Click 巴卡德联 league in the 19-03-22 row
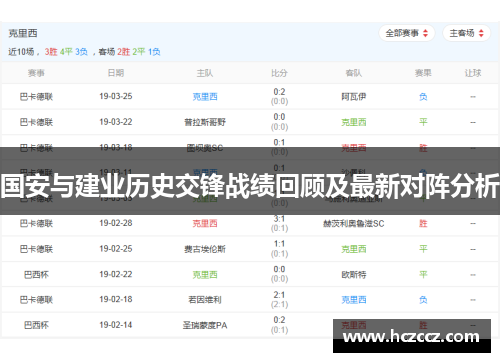Screen dimensions: 500x362 pos(36,122)
